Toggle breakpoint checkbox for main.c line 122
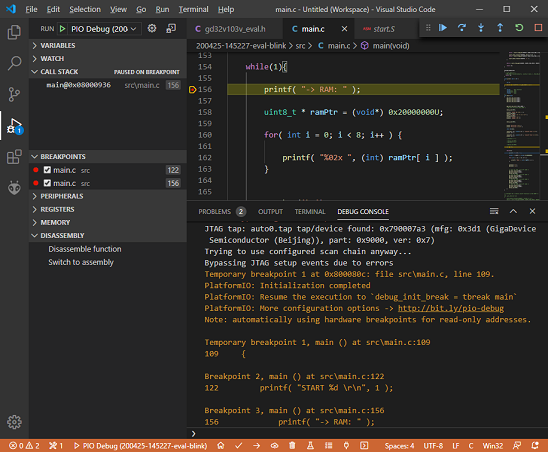This screenshot has height=452, width=548. point(47,170)
